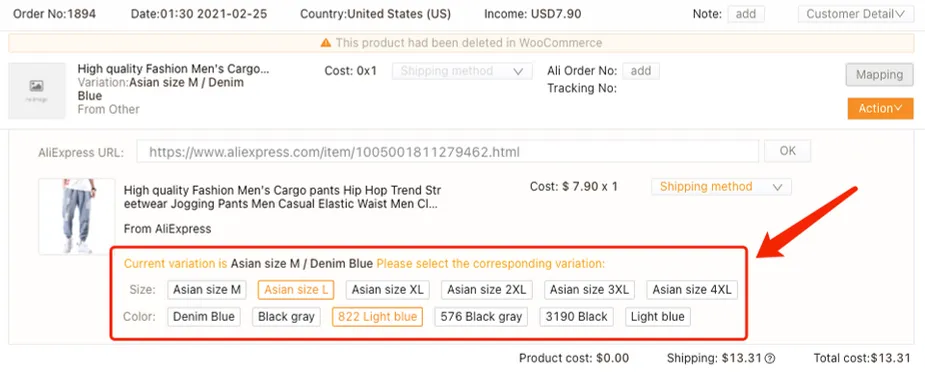Choose the Light blue color option
Screen dimensions: 925x375
click(x=657, y=317)
